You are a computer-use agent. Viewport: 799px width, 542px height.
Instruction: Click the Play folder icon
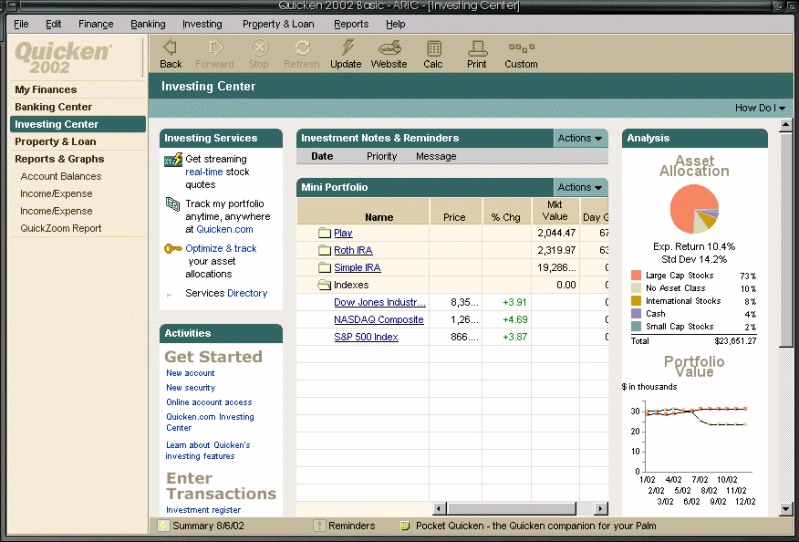[325, 233]
